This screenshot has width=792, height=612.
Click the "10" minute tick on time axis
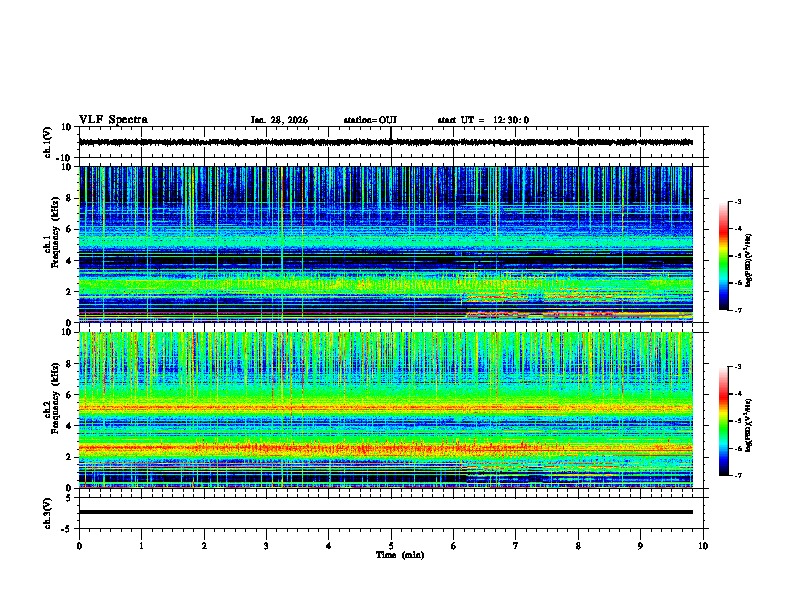(x=703, y=546)
